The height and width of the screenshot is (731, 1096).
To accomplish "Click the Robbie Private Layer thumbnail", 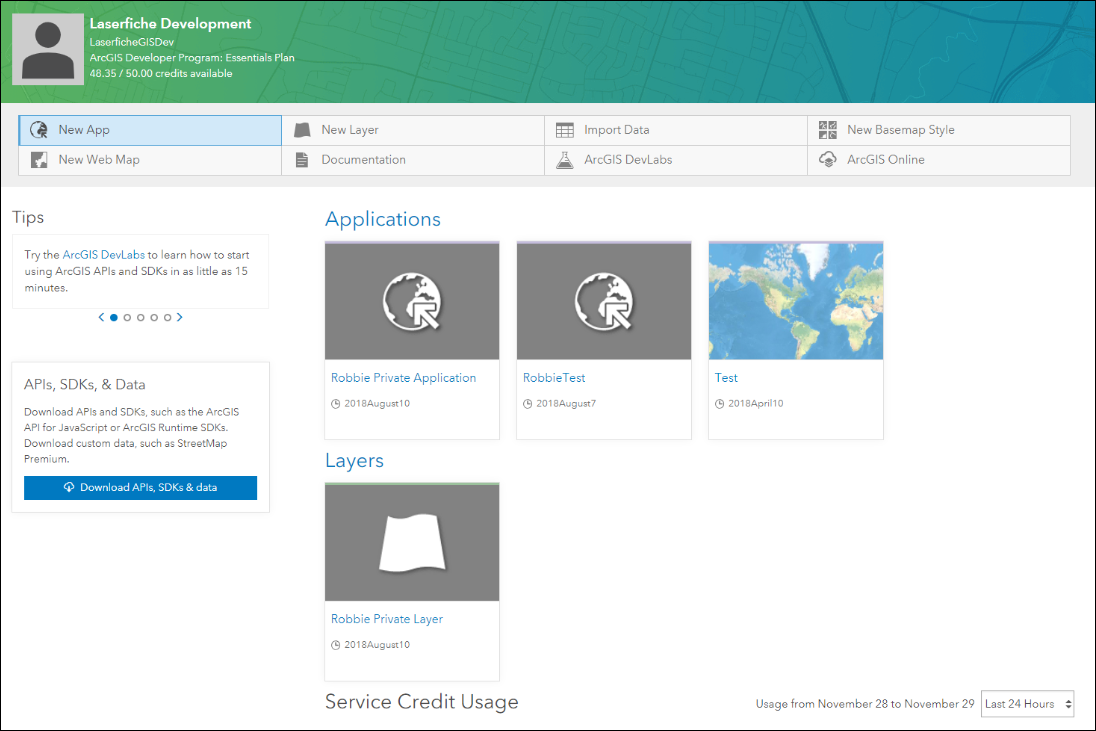I will 412,542.
